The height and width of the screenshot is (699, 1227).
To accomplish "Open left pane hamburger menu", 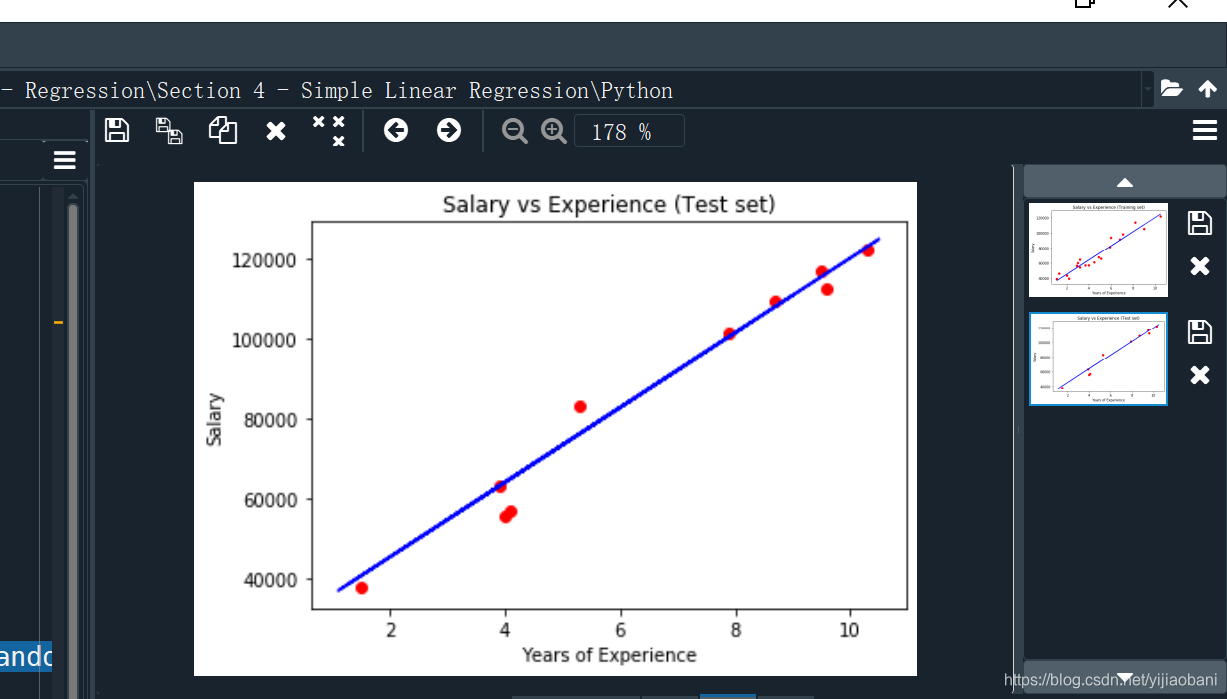I will click(65, 160).
